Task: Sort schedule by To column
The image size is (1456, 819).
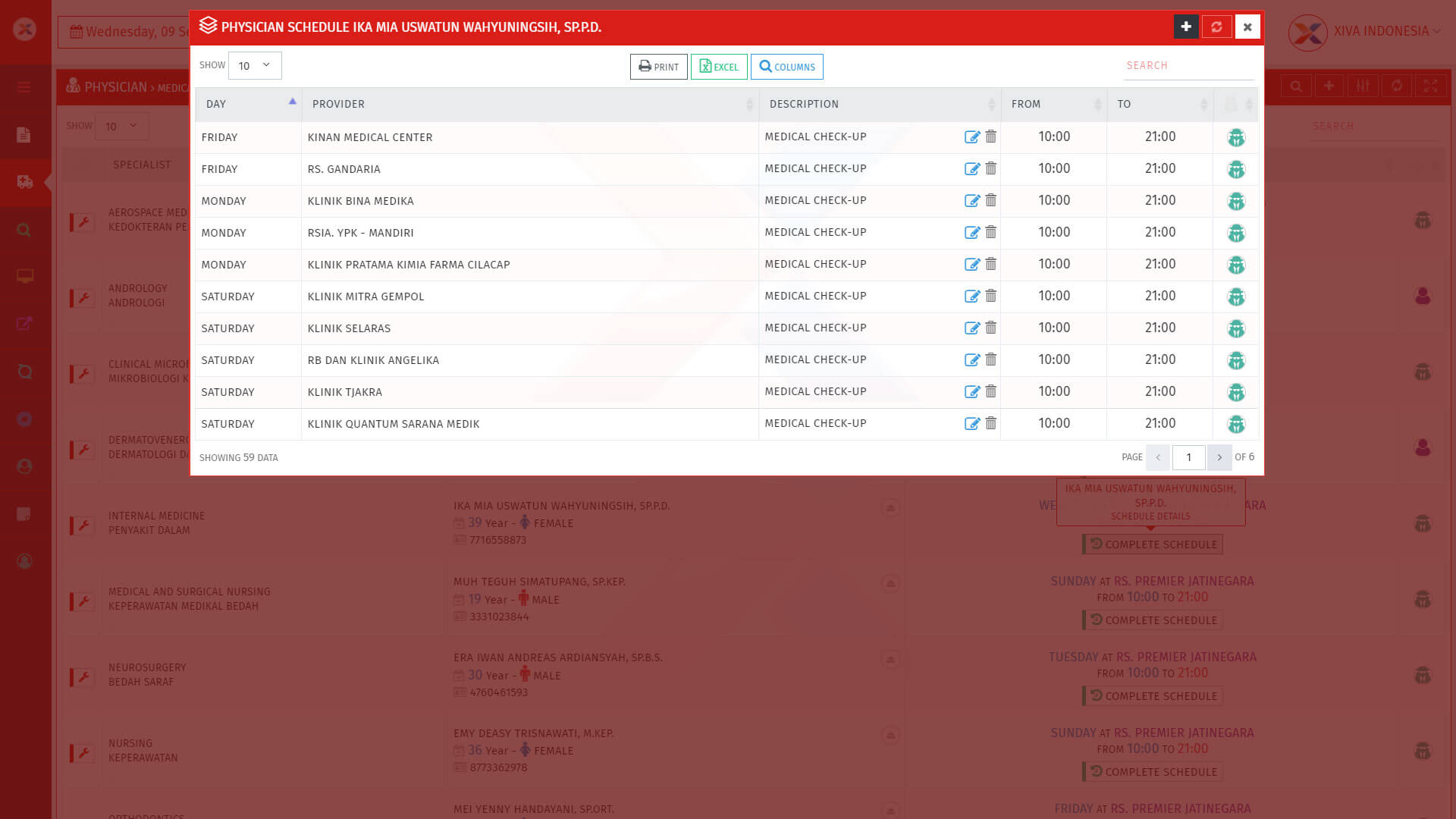Action: pos(1160,104)
